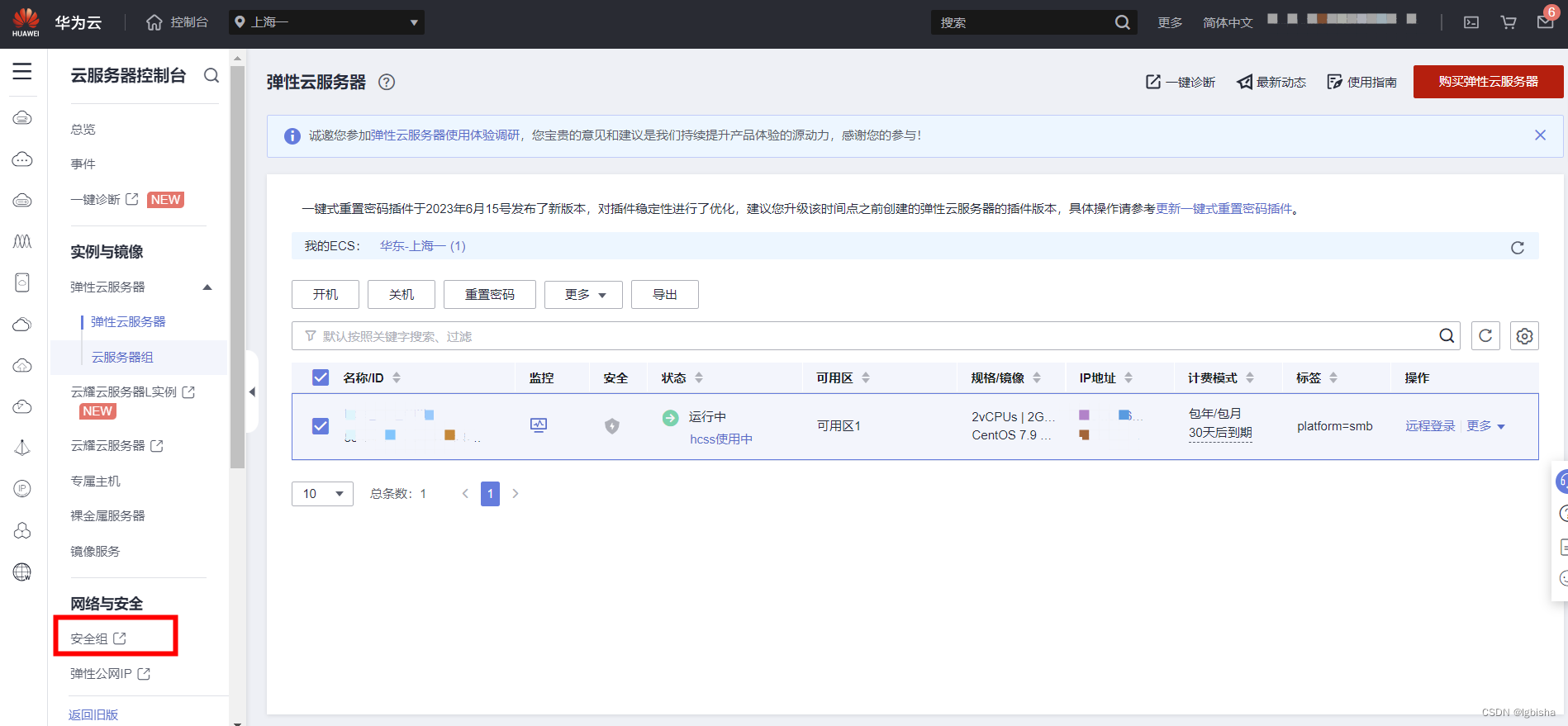
Task: Open the cloud shell terminal icon
Action: [x=1471, y=22]
